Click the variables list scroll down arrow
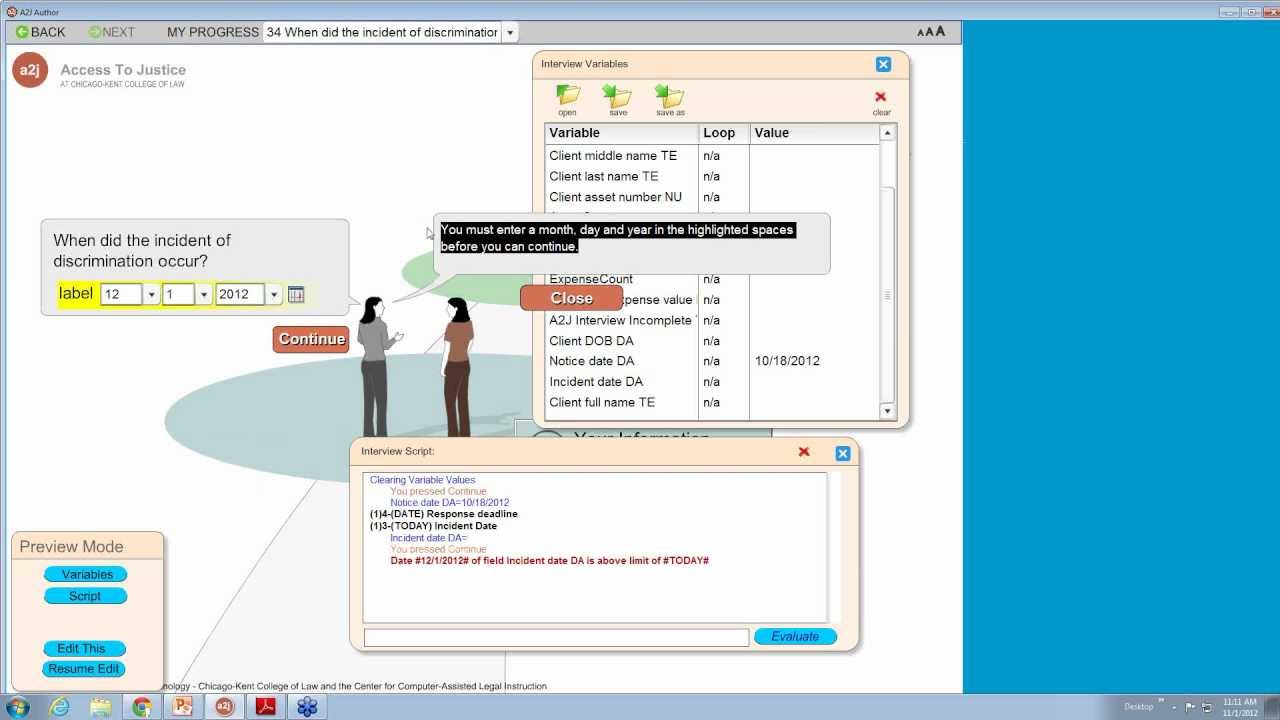1280x720 pixels. (887, 411)
